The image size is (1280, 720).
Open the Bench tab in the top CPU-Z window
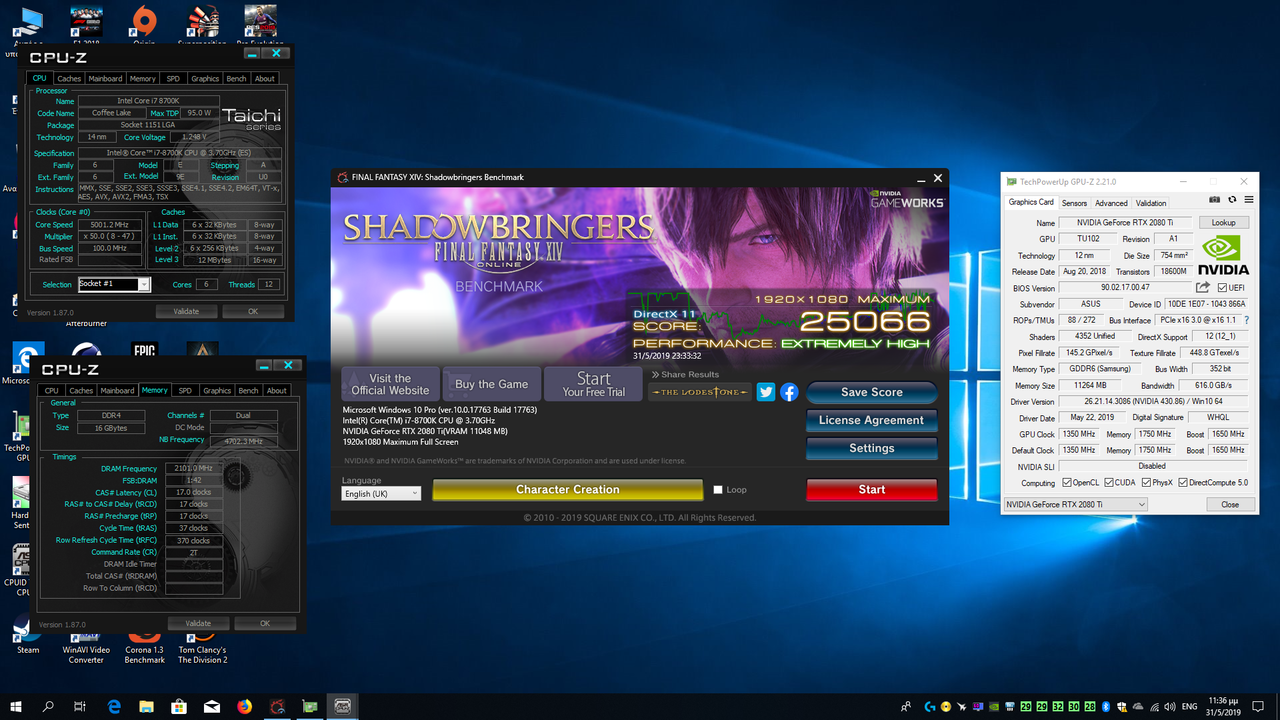tap(236, 78)
